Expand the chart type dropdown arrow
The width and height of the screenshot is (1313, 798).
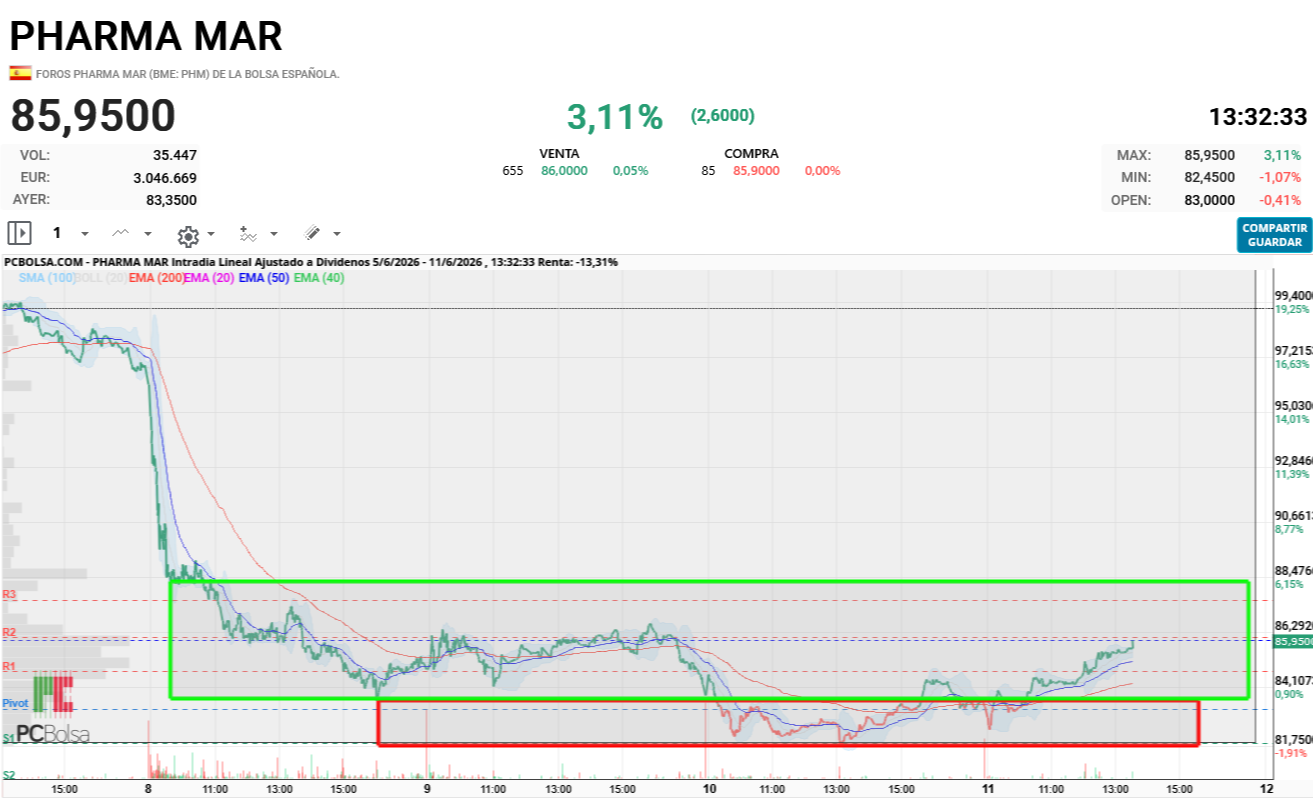point(148,234)
